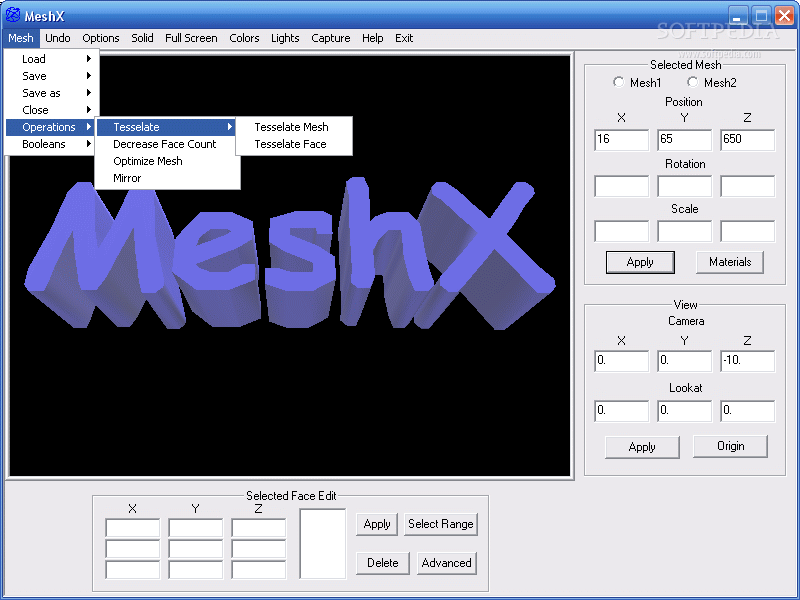This screenshot has width=800, height=600.
Task: Click the Position X field showing 16
Action: tap(621, 140)
